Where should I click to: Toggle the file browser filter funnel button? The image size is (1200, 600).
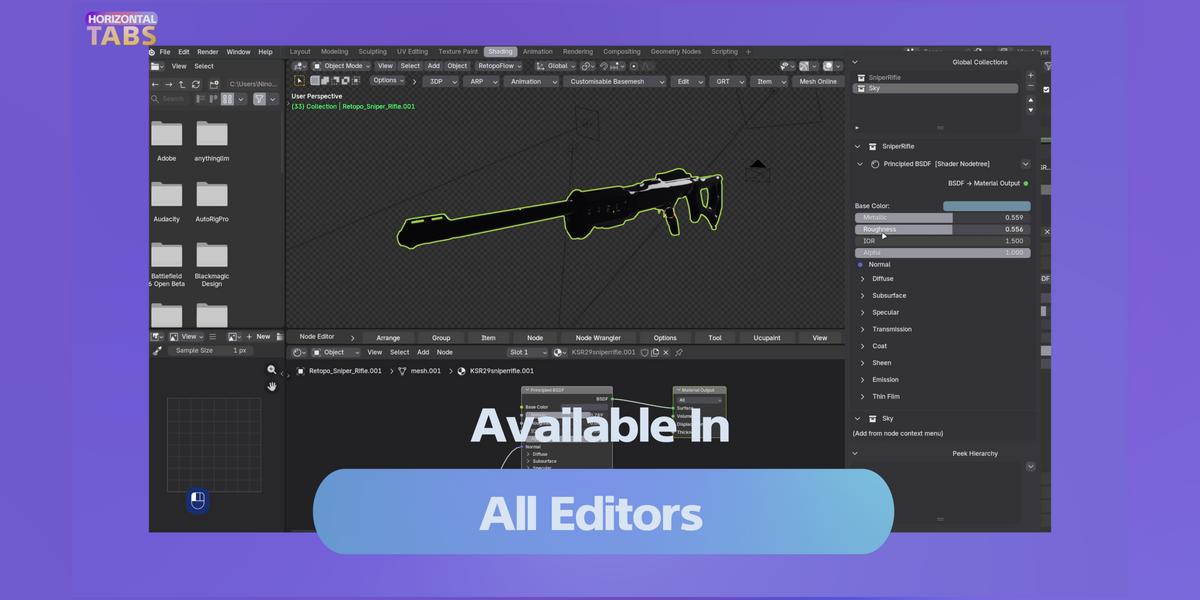click(x=259, y=99)
